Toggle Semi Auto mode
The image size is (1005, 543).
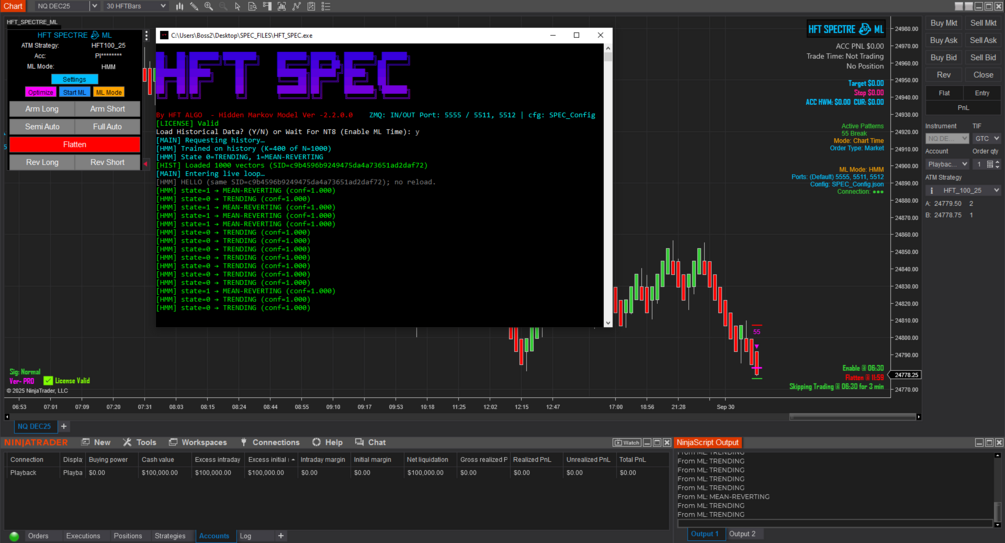[x=42, y=126]
